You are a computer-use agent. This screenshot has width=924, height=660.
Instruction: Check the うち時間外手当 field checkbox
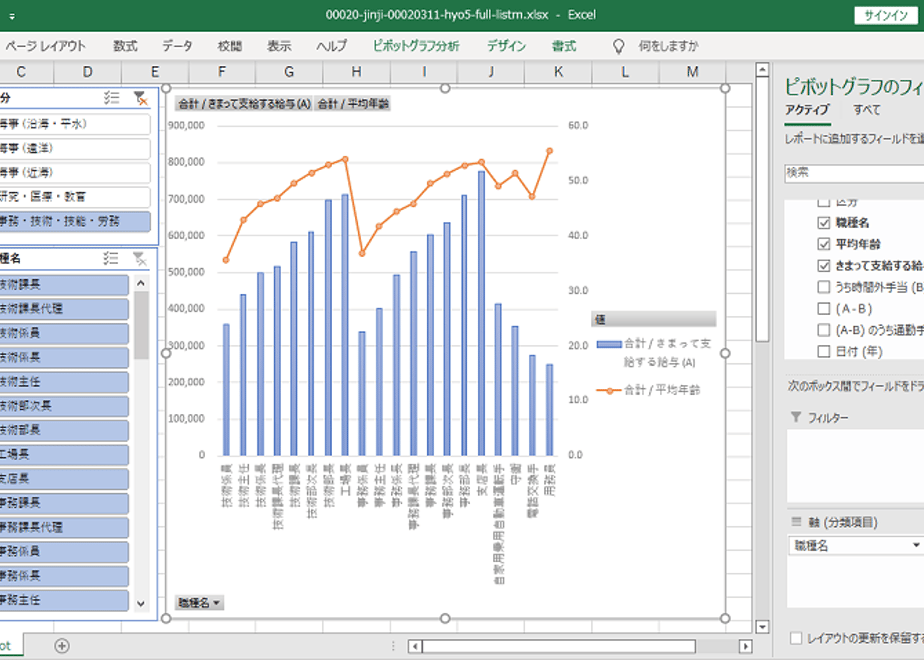(x=824, y=287)
